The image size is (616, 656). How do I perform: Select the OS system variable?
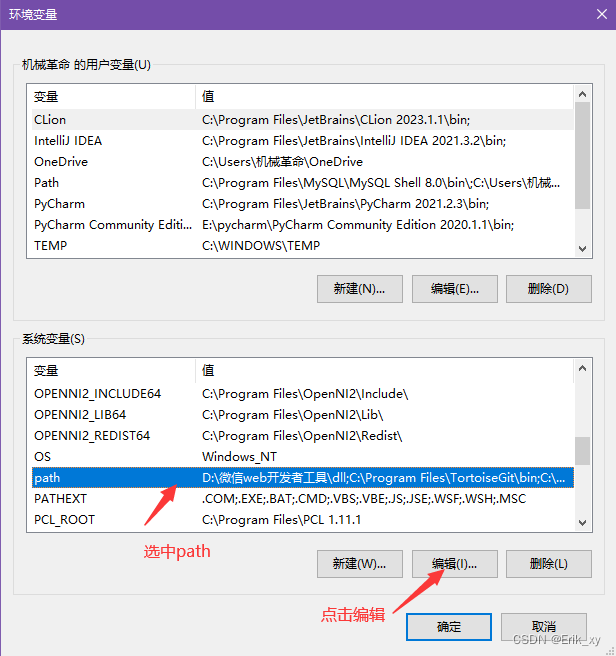[x=303, y=456]
